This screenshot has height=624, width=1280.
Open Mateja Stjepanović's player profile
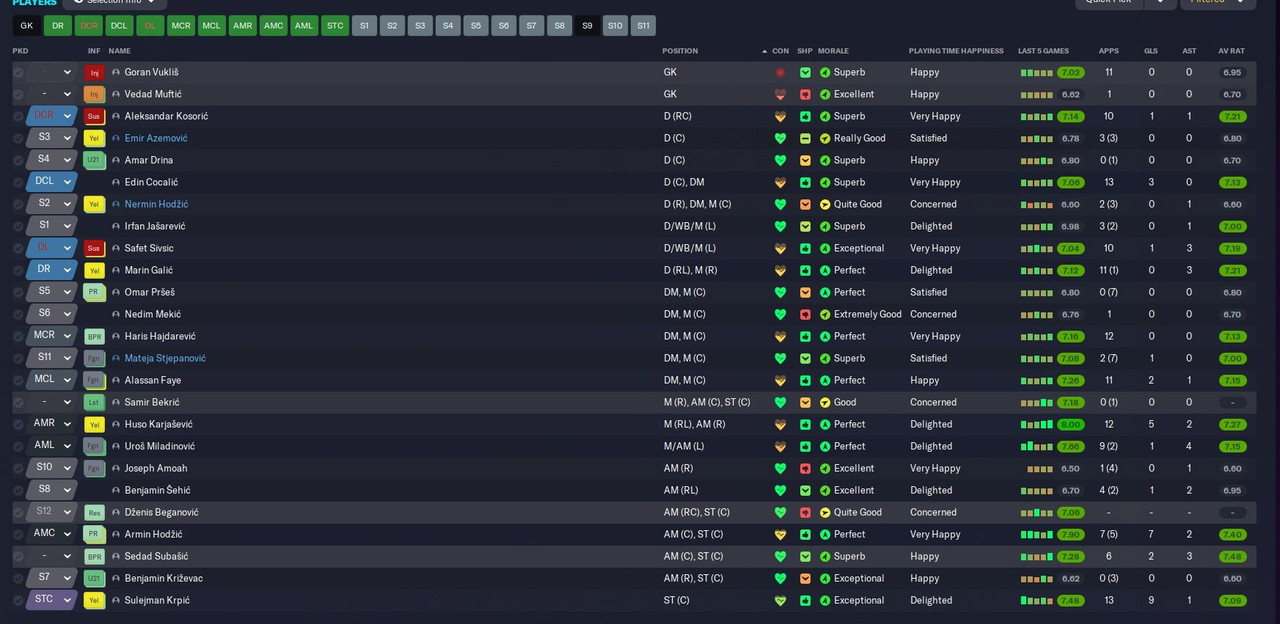tap(165, 358)
